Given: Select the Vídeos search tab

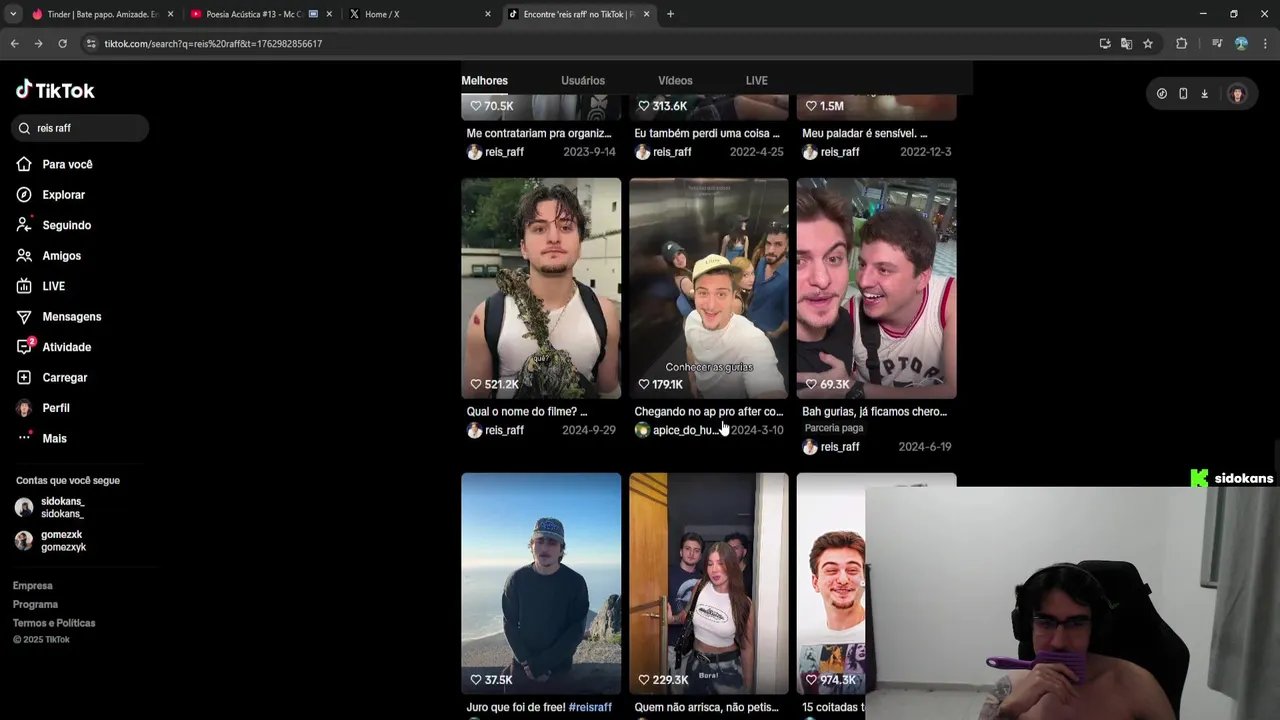Looking at the screenshot, I should point(675,81).
